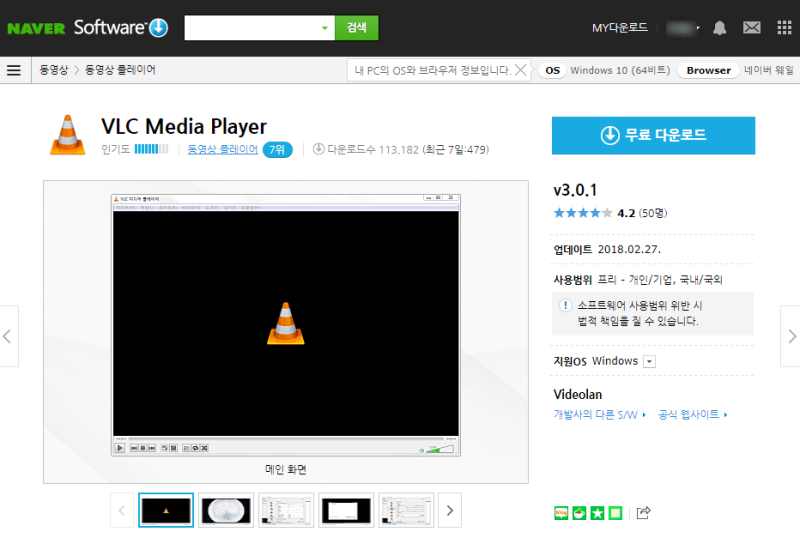Open the notifications bell
Image resolution: width=800 pixels, height=544 pixels.
(x=719, y=28)
